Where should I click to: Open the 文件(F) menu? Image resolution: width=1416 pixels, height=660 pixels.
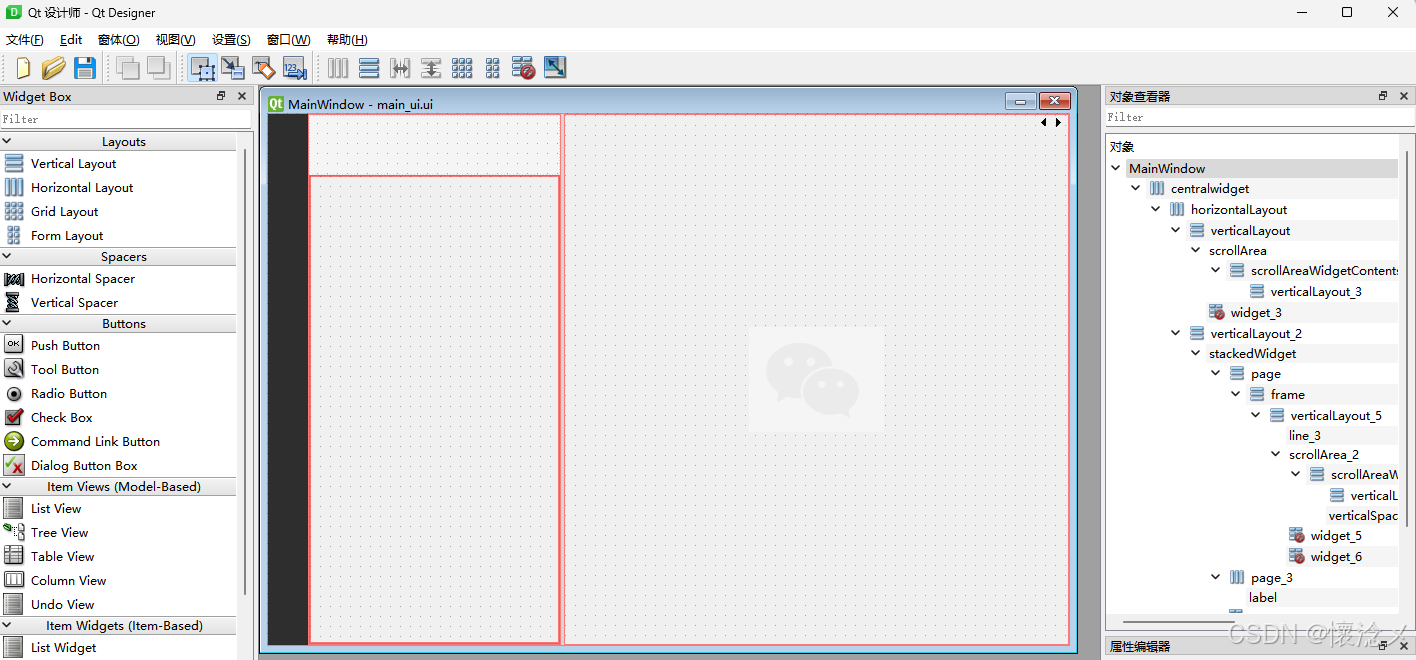tap(25, 39)
